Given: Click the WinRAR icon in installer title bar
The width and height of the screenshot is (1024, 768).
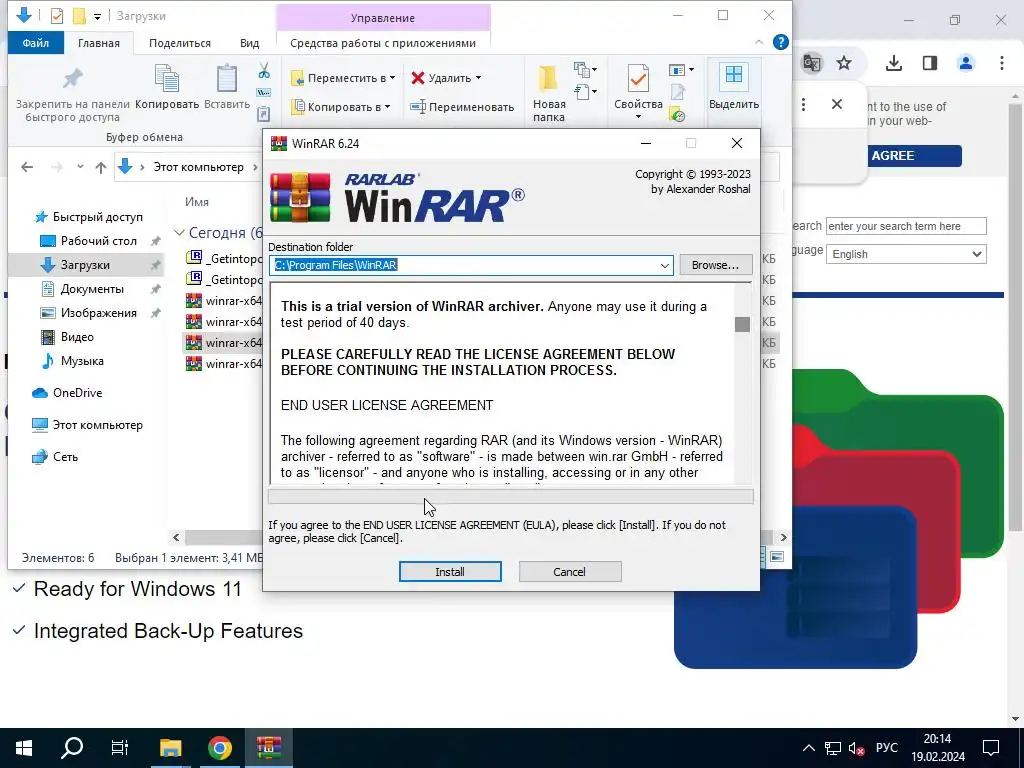Looking at the screenshot, I should pyautogui.click(x=279, y=144).
